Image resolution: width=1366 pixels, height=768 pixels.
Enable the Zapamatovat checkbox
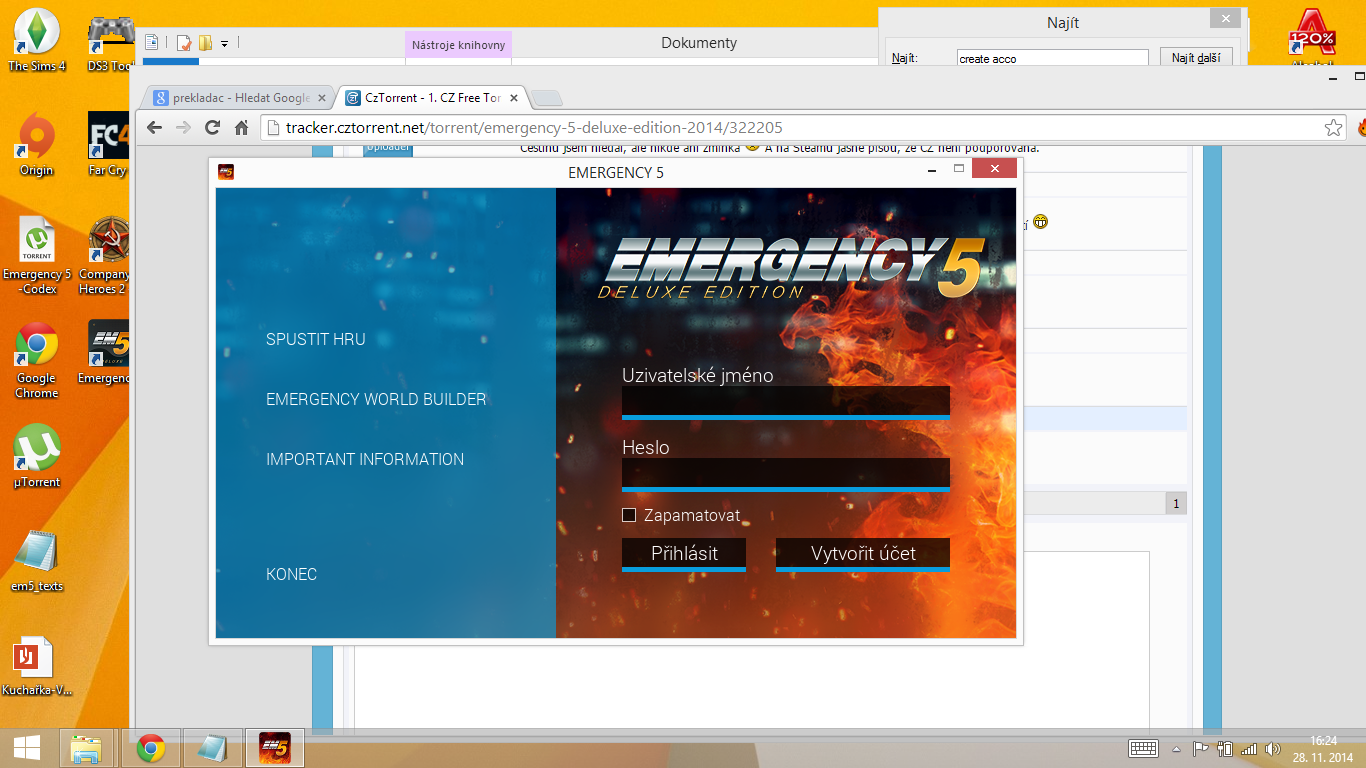point(629,515)
